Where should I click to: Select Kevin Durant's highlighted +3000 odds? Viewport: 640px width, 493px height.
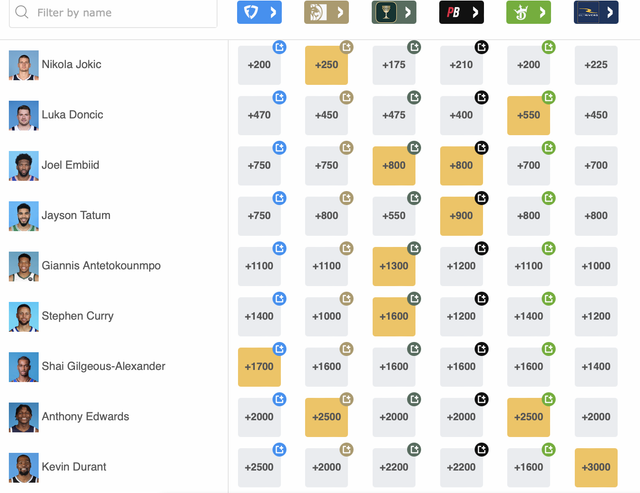click(x=596, y=467)
